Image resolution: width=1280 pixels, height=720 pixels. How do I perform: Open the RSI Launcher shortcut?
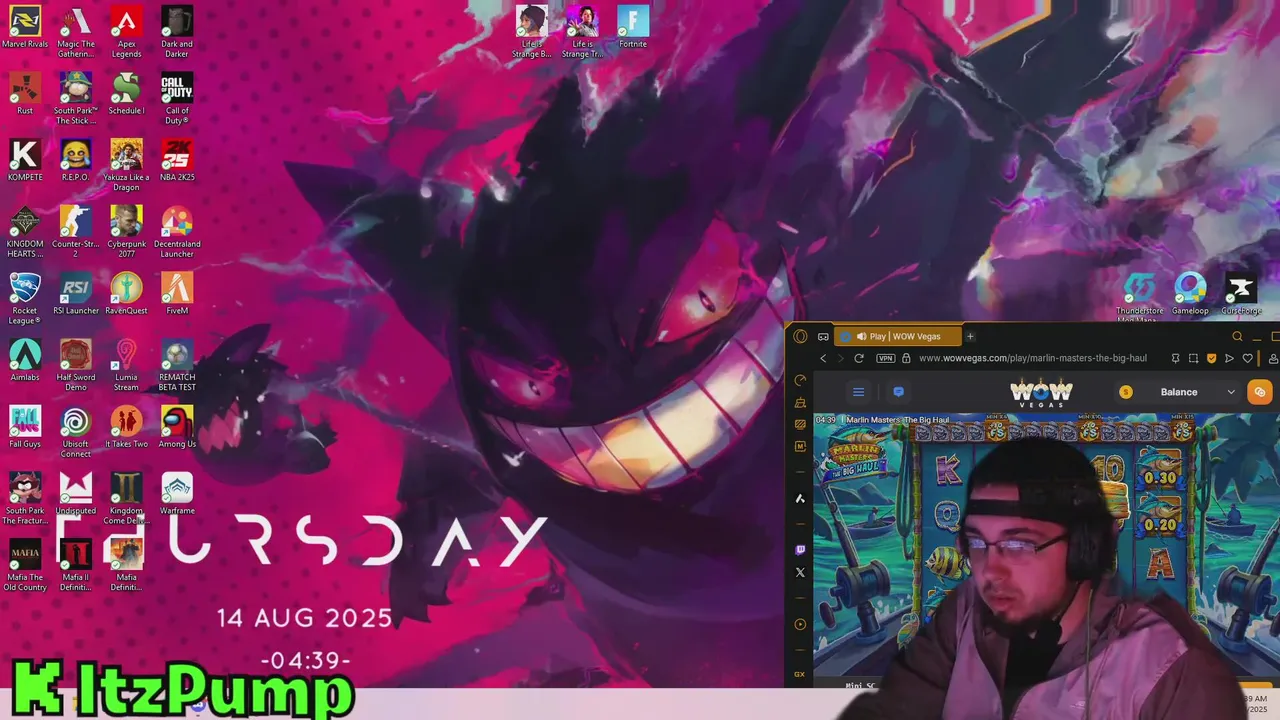tap(75, 294)
